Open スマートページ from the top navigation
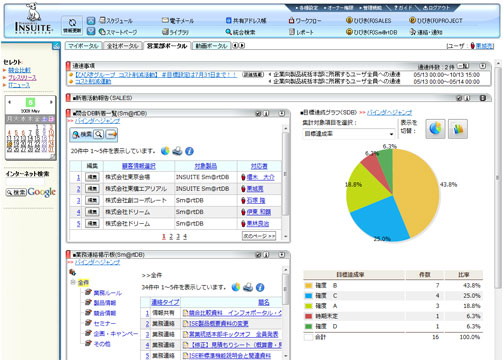This screenshot has height=361, width=503. (118, 32)
